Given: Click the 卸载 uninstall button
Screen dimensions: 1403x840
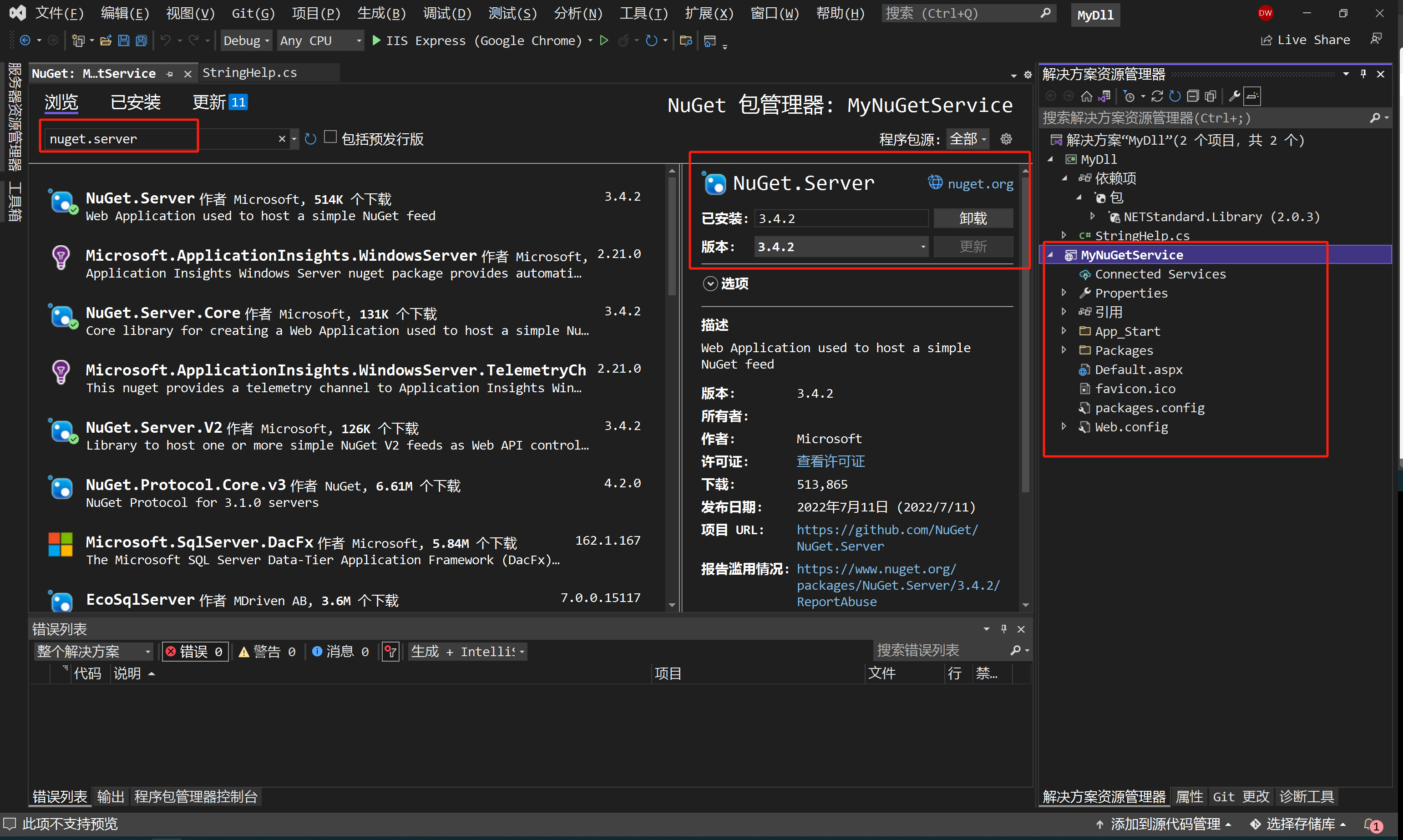Looking at the screenshot, I should 973,218.
